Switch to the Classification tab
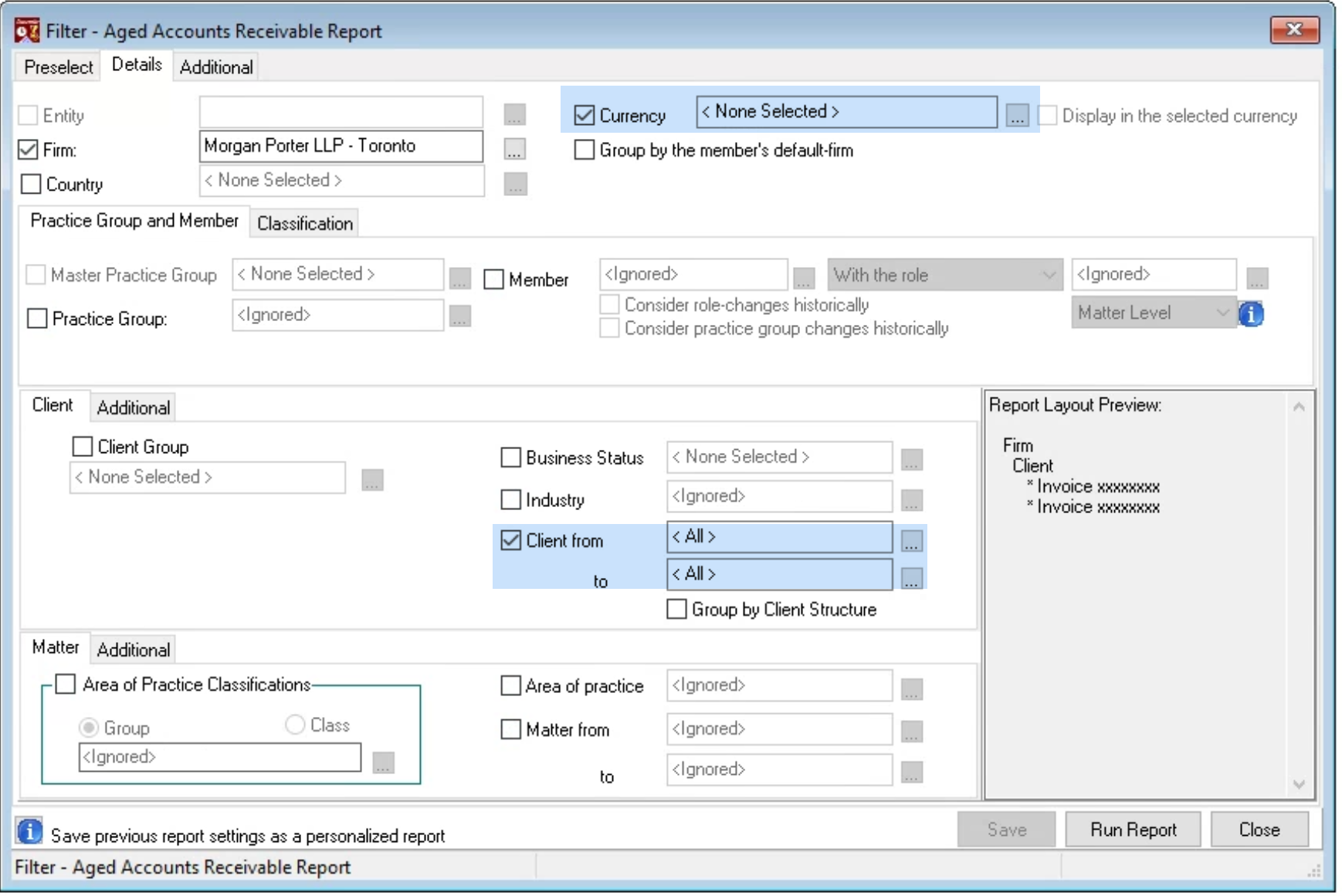 coord(305,223)
